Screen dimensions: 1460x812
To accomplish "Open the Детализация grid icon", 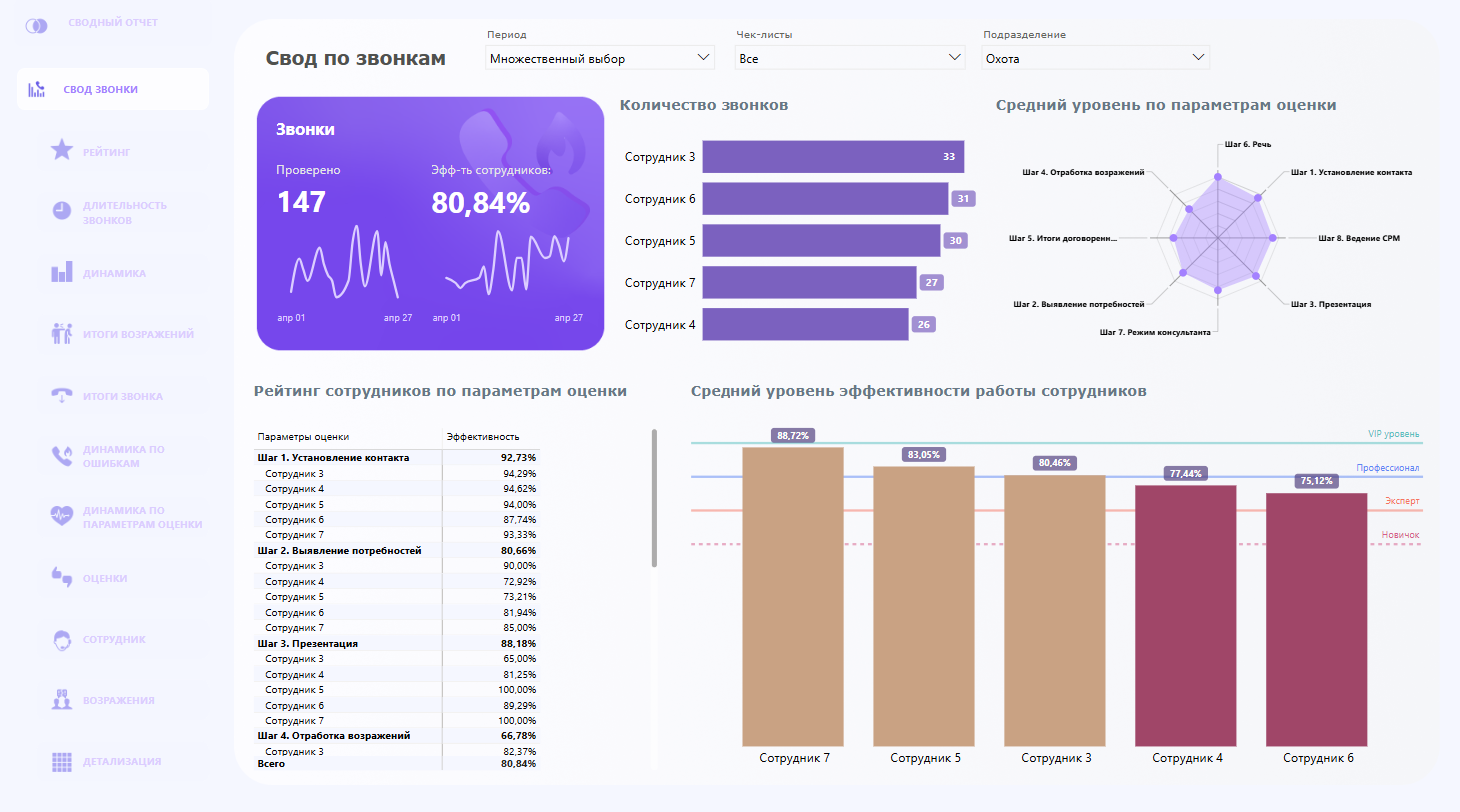I will point(62,762).
